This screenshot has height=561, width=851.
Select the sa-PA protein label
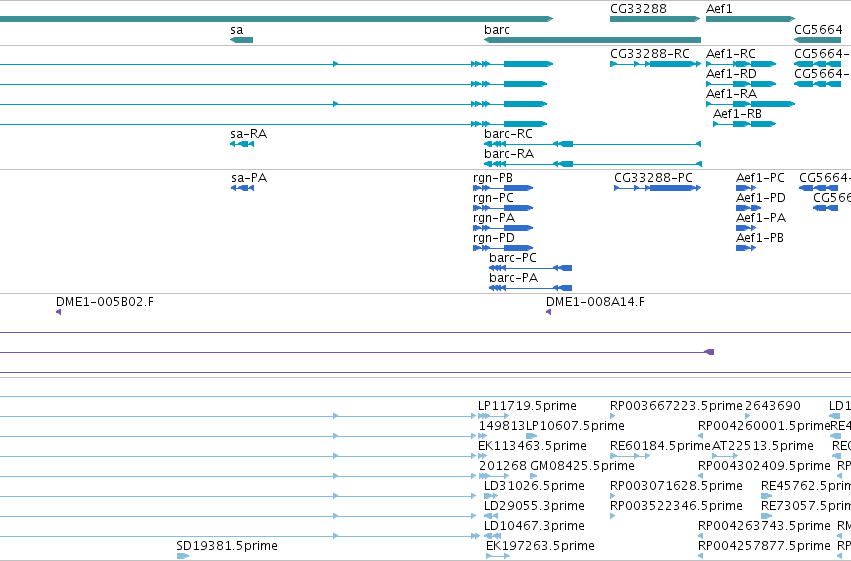coord(249,178)
